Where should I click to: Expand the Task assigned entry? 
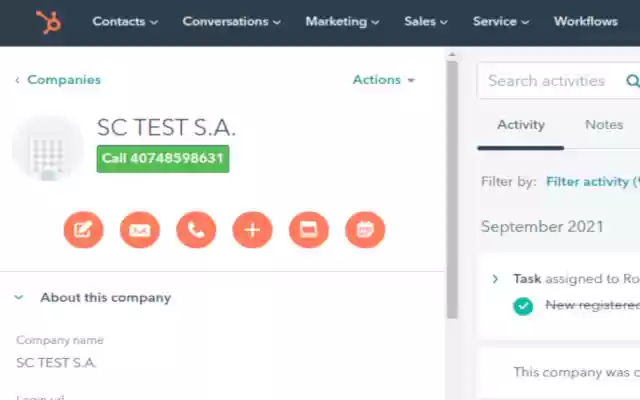coord(495,279)
